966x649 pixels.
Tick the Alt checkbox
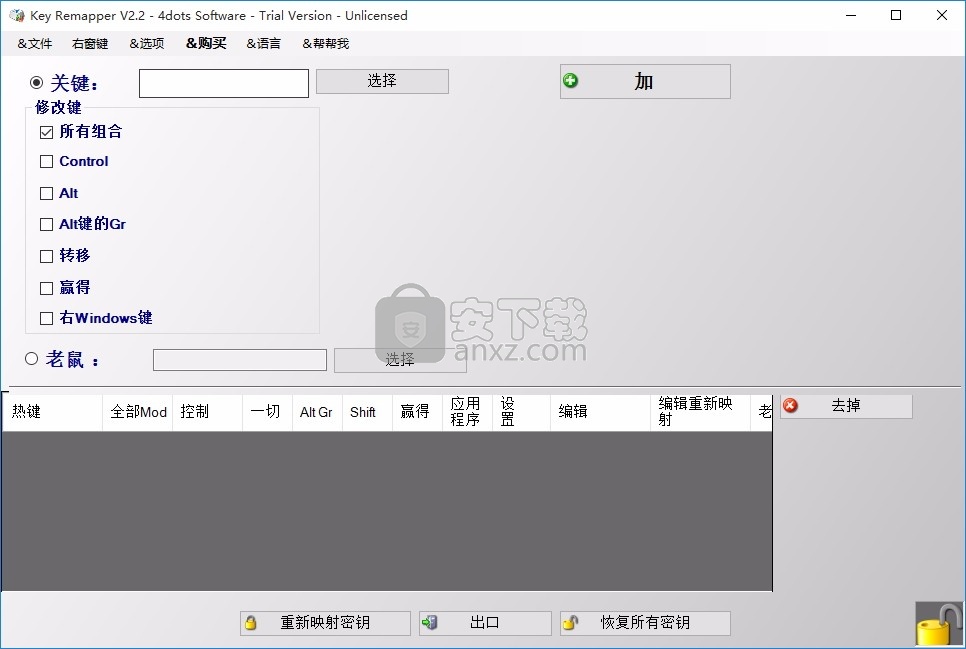(46, 194)
